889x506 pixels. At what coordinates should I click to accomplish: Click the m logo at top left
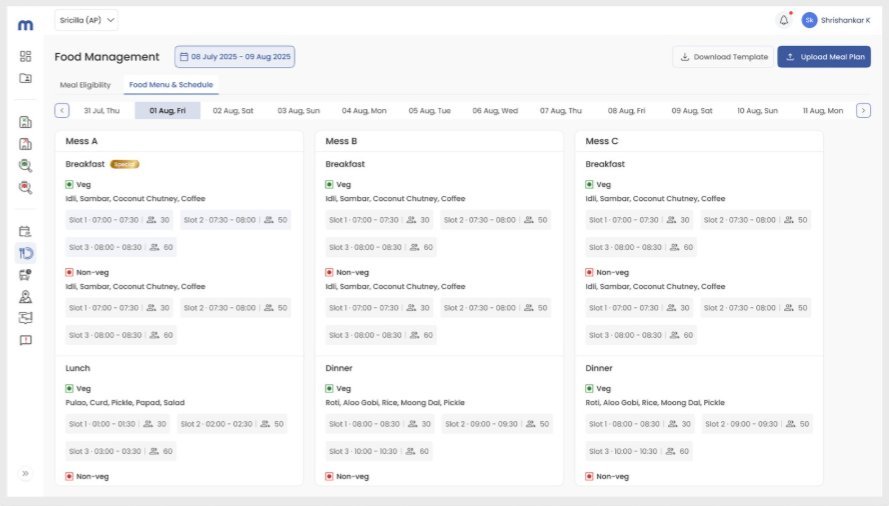[26, 25]
